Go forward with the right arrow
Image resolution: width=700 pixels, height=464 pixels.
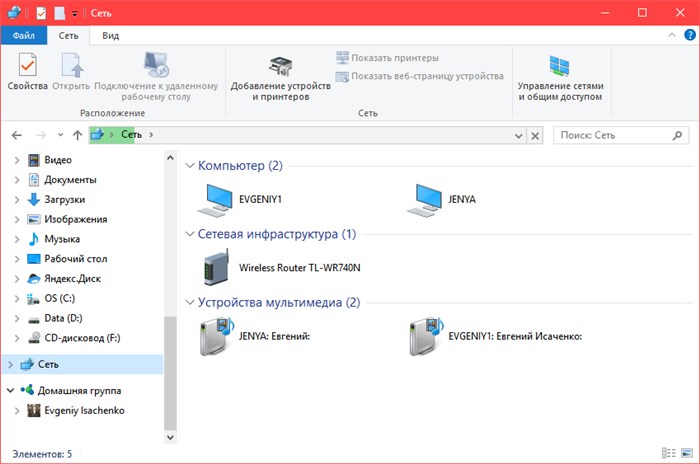tap(41, 135)
